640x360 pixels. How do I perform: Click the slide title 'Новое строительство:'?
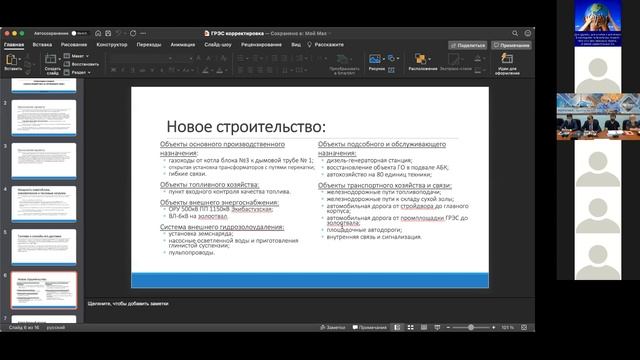[246, 127]
